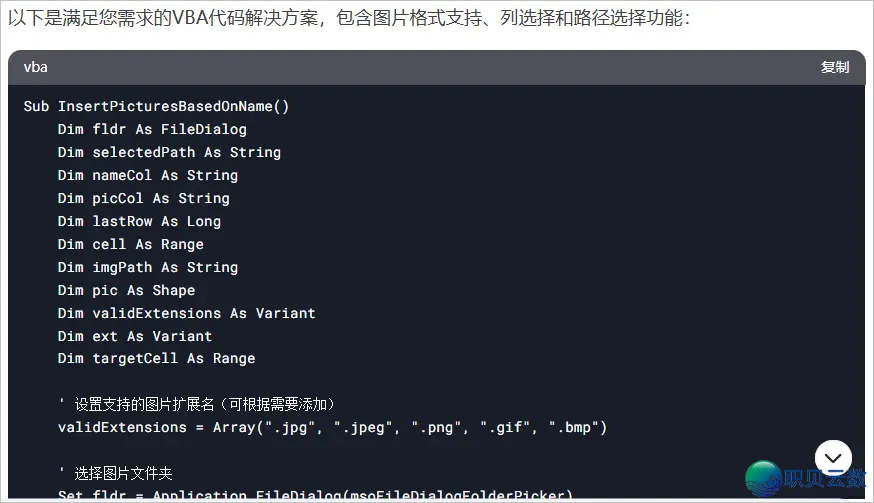
Task: Copy the VBA code with 复制 button
Action: (834, 67)
